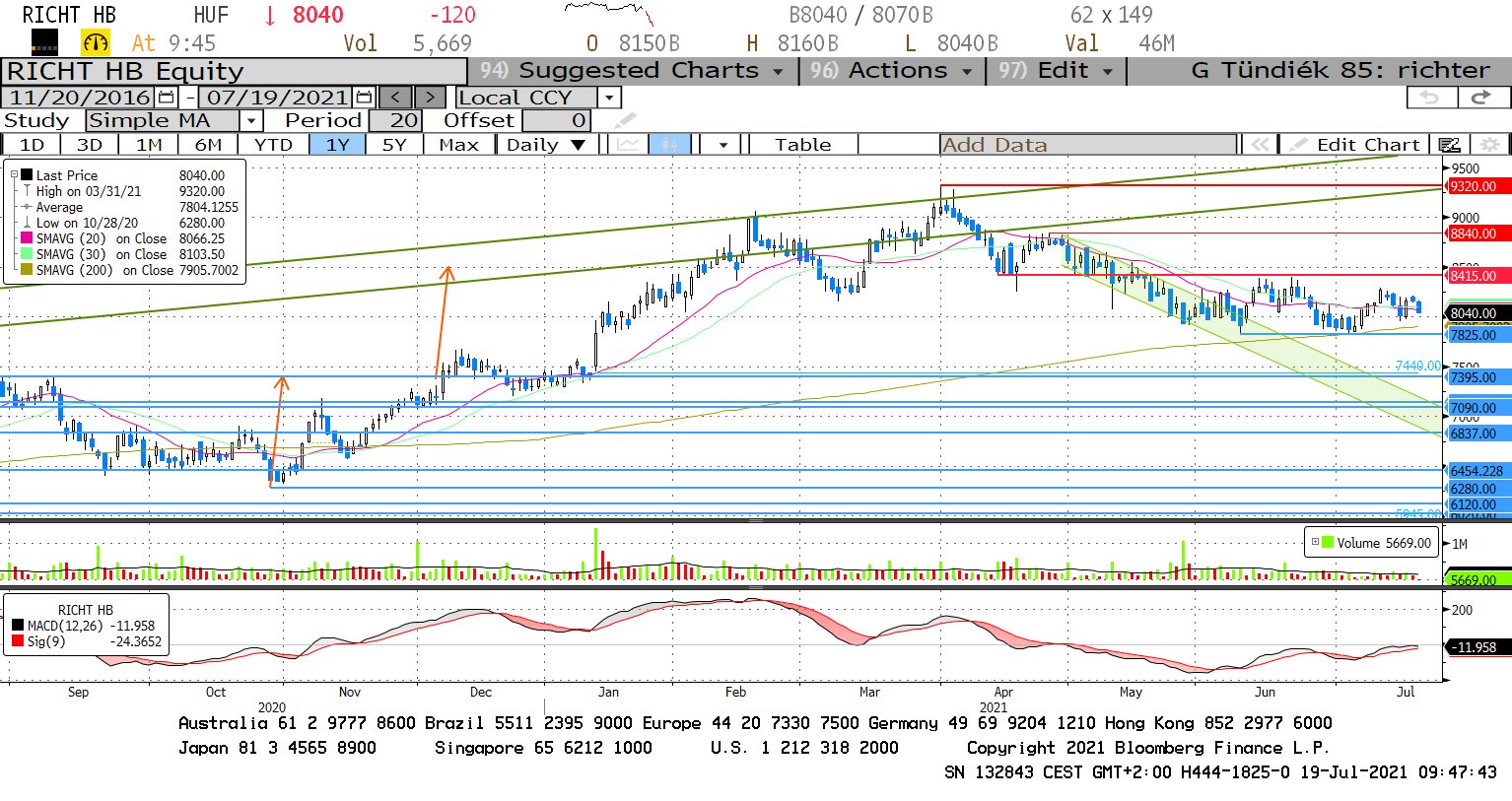Click the RICHT HB Equity security field
Image resolution: width=1512 pixels, height=801 pixels.
click(235, 71)
